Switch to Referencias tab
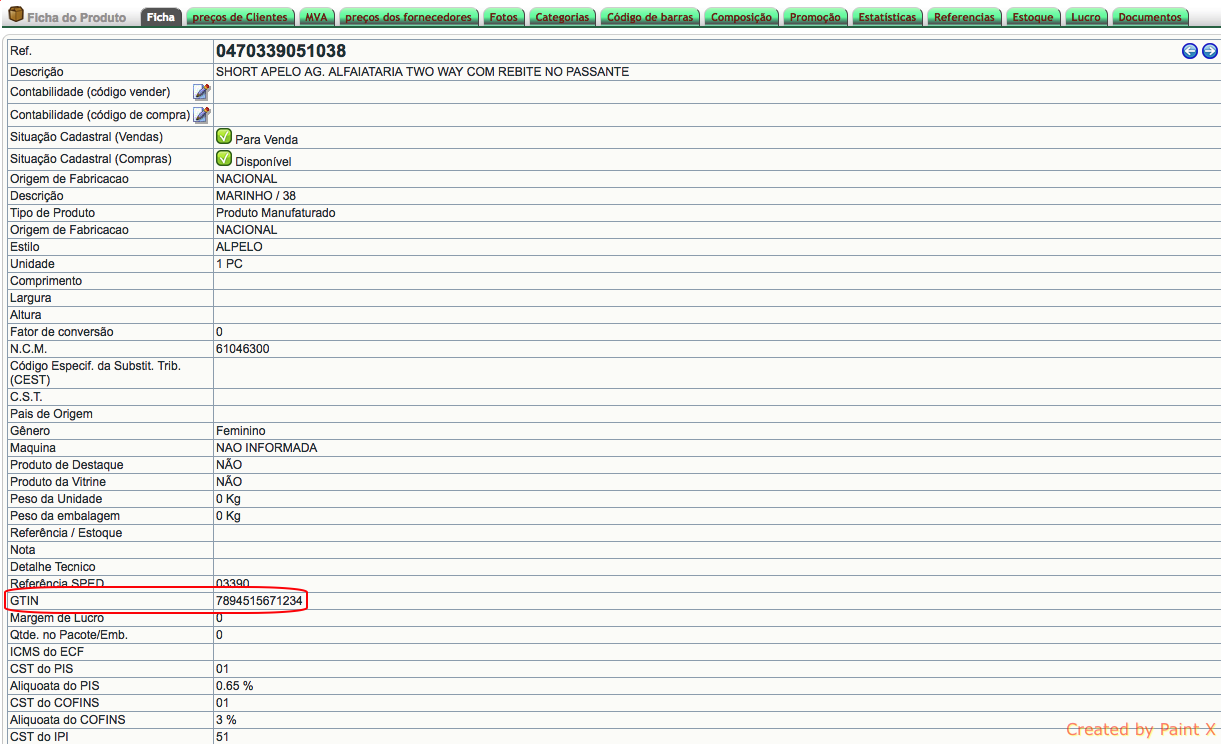The width and height of the screenshot is (1221, 744). click(x=965, y=17)
